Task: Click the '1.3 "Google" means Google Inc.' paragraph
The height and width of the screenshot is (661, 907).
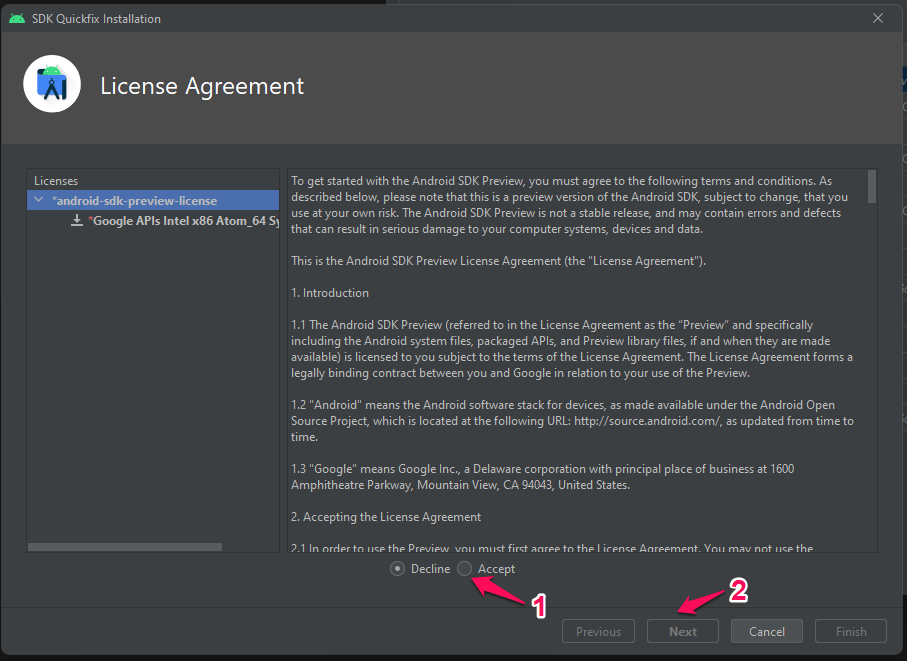Action: tap(543, 477)
